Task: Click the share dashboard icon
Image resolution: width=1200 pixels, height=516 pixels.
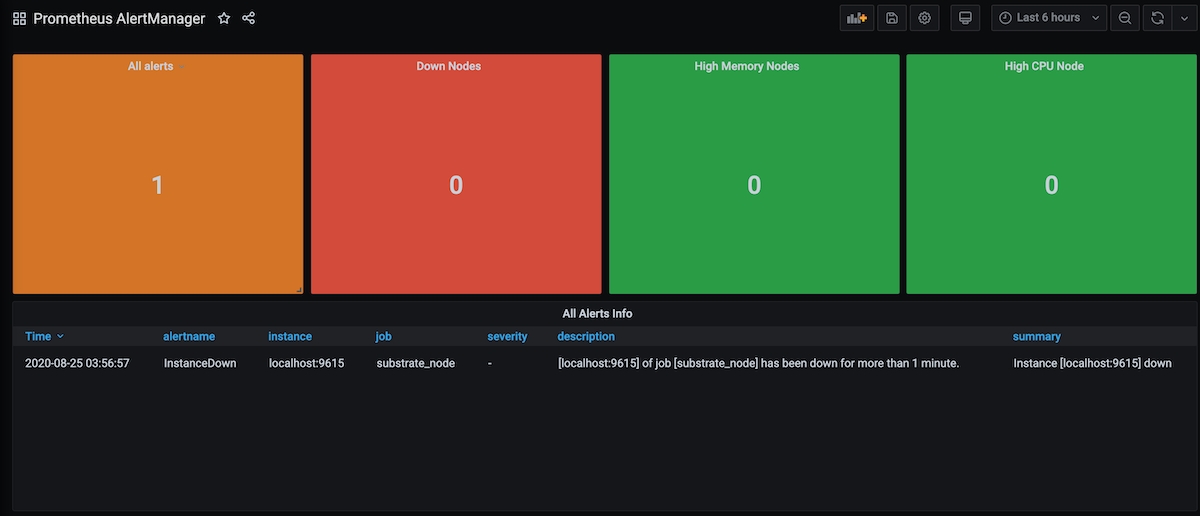Action: coord(249,18)
